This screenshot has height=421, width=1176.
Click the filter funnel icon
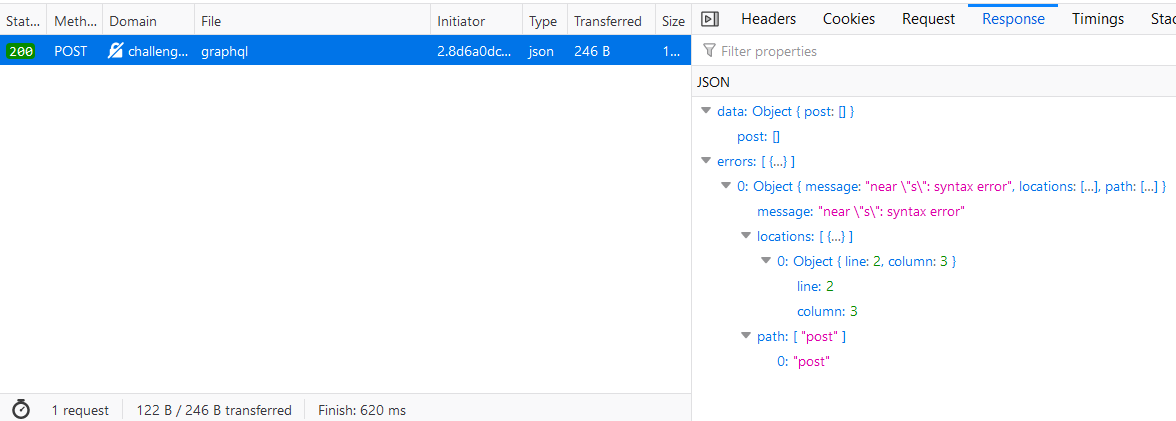[710, 51]
